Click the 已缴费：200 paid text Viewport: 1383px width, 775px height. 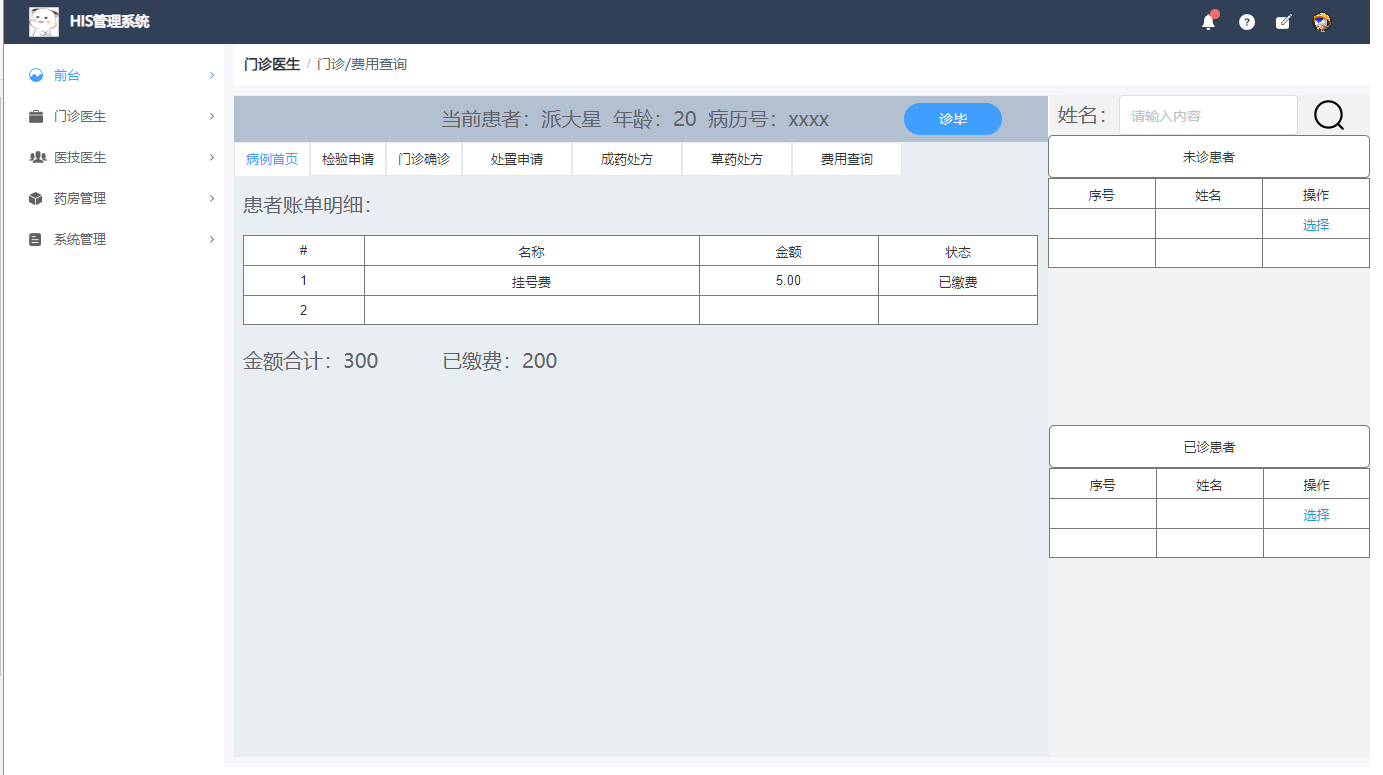pyautogui.click(x=500, y=361)
